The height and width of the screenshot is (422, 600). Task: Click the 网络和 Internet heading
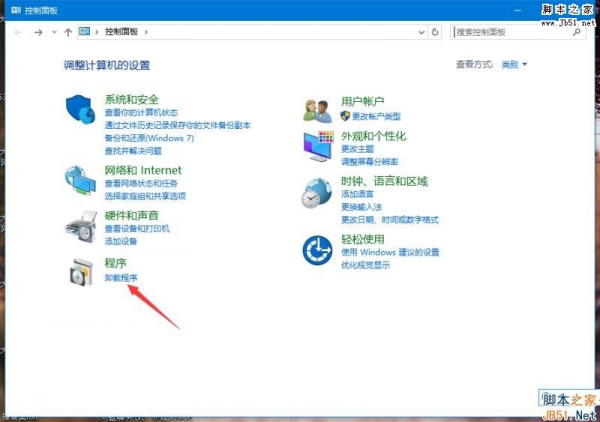click(143, 170)
